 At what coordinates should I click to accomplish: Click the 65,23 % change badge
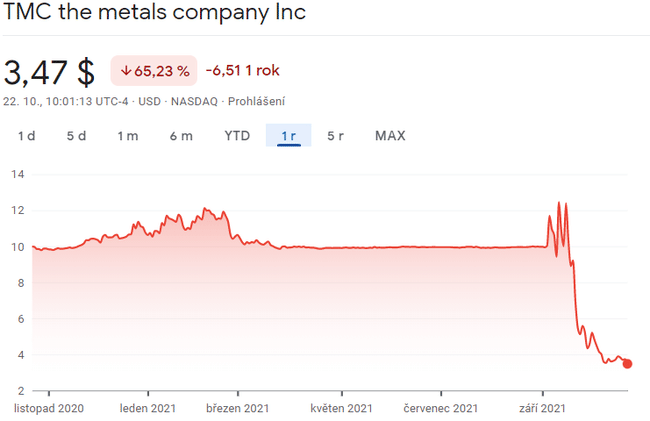[153, 71]
